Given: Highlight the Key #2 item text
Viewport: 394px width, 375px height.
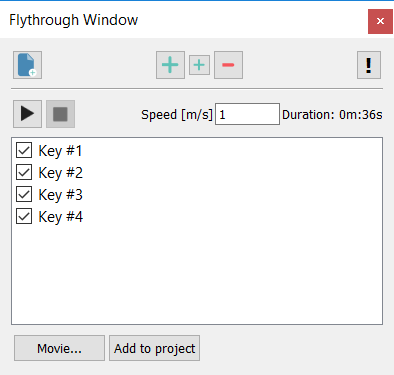Looking at the screenshot, I should (x=60, y=173).
